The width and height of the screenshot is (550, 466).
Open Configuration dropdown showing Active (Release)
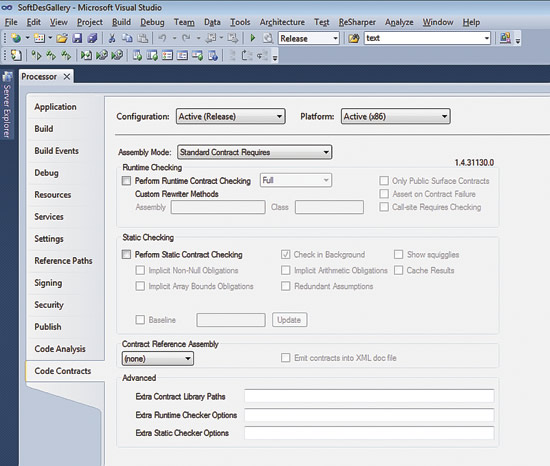point(230,116)
